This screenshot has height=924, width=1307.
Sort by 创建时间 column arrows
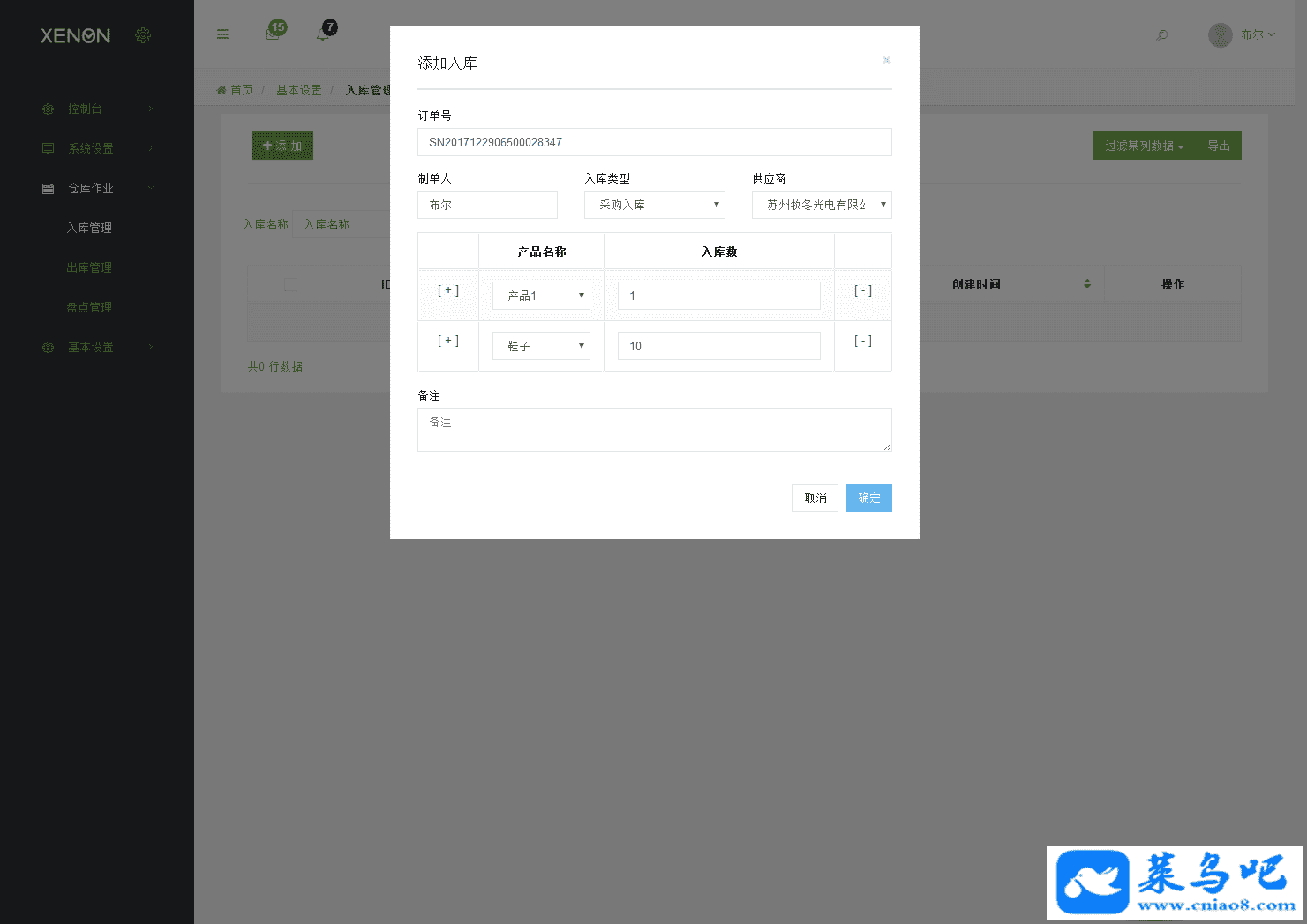pos(1087,284)
